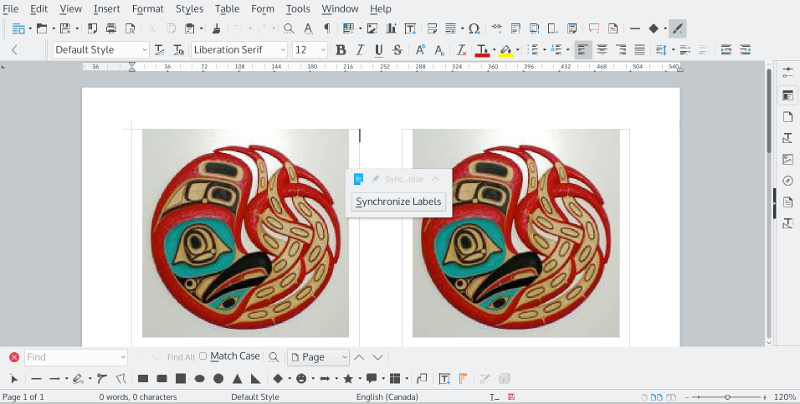Apply red font color swatch
This screenshot has width=800, height=404.
[482, 50]
